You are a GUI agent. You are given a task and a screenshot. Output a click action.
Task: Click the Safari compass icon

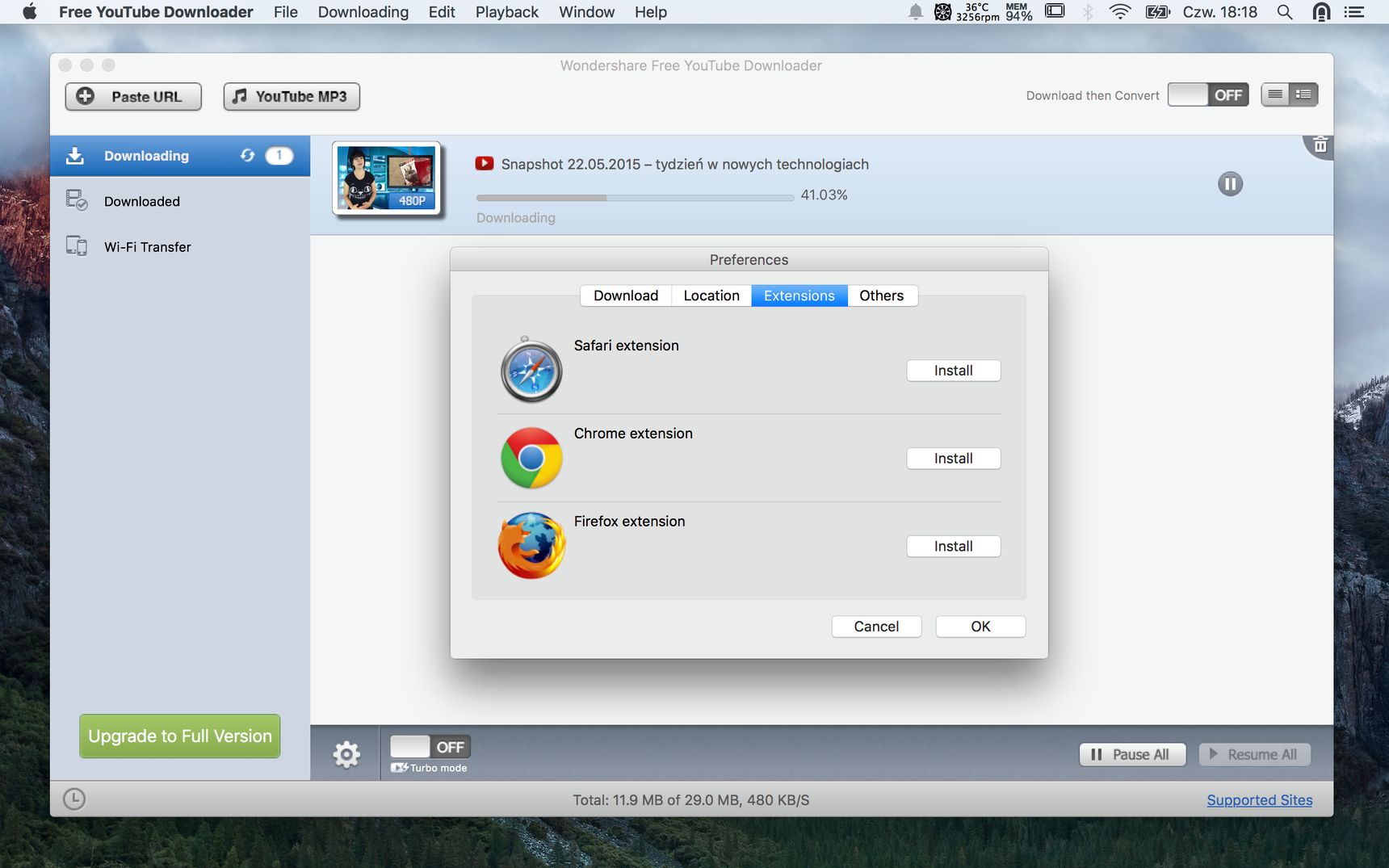pos(531,371)
